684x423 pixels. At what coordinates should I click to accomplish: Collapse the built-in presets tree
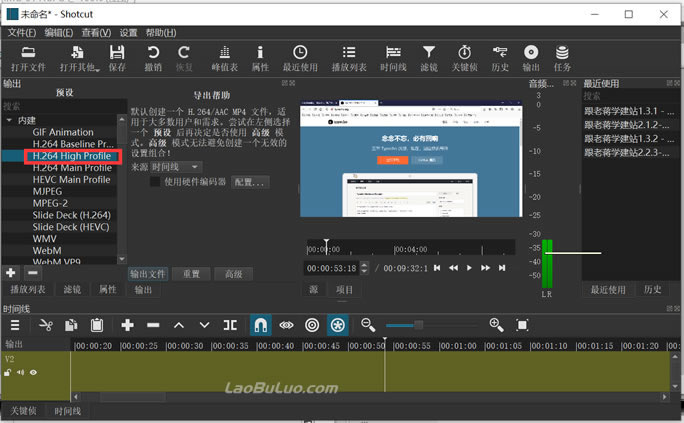point(9,120)
